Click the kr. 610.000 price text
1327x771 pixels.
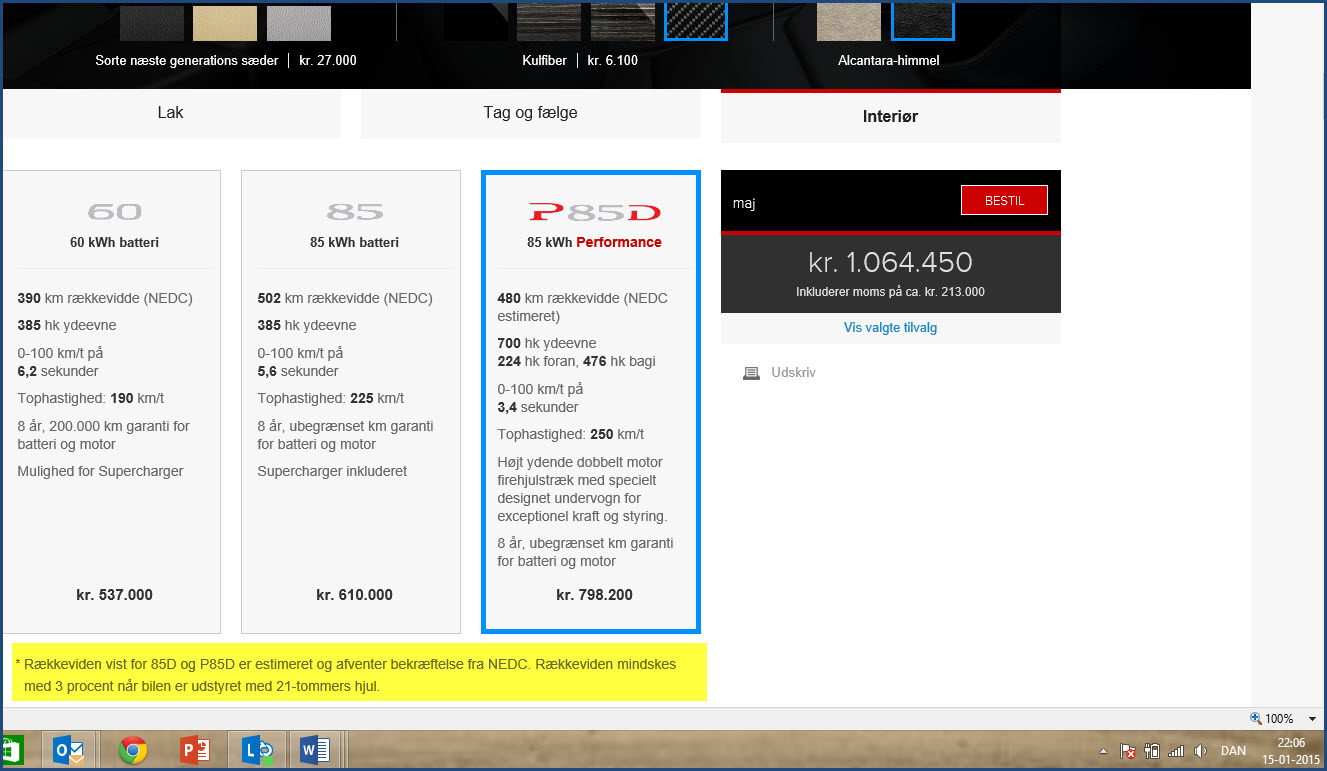coord(354,595)
